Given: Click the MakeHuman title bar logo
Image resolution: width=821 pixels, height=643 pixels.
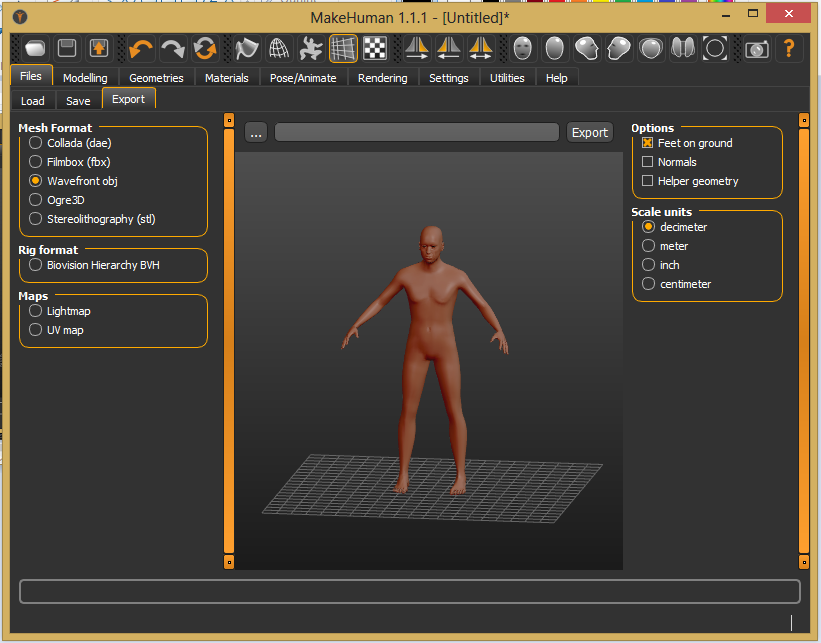Looking at the screenshot, I should [x=20, y=17].
